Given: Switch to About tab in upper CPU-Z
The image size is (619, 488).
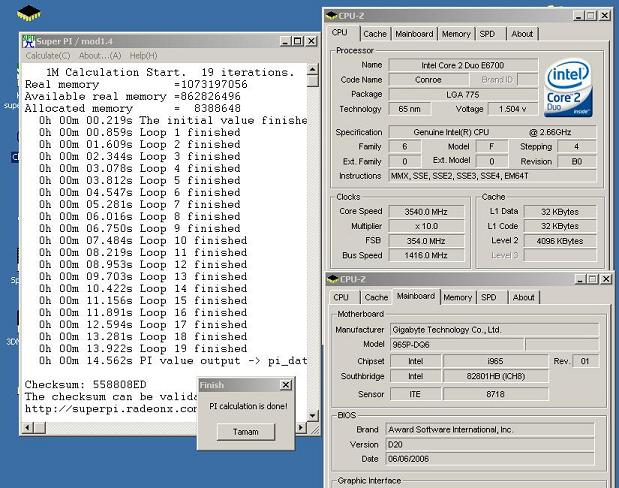Looking at the screenshot, I should [x=522, y=34].
